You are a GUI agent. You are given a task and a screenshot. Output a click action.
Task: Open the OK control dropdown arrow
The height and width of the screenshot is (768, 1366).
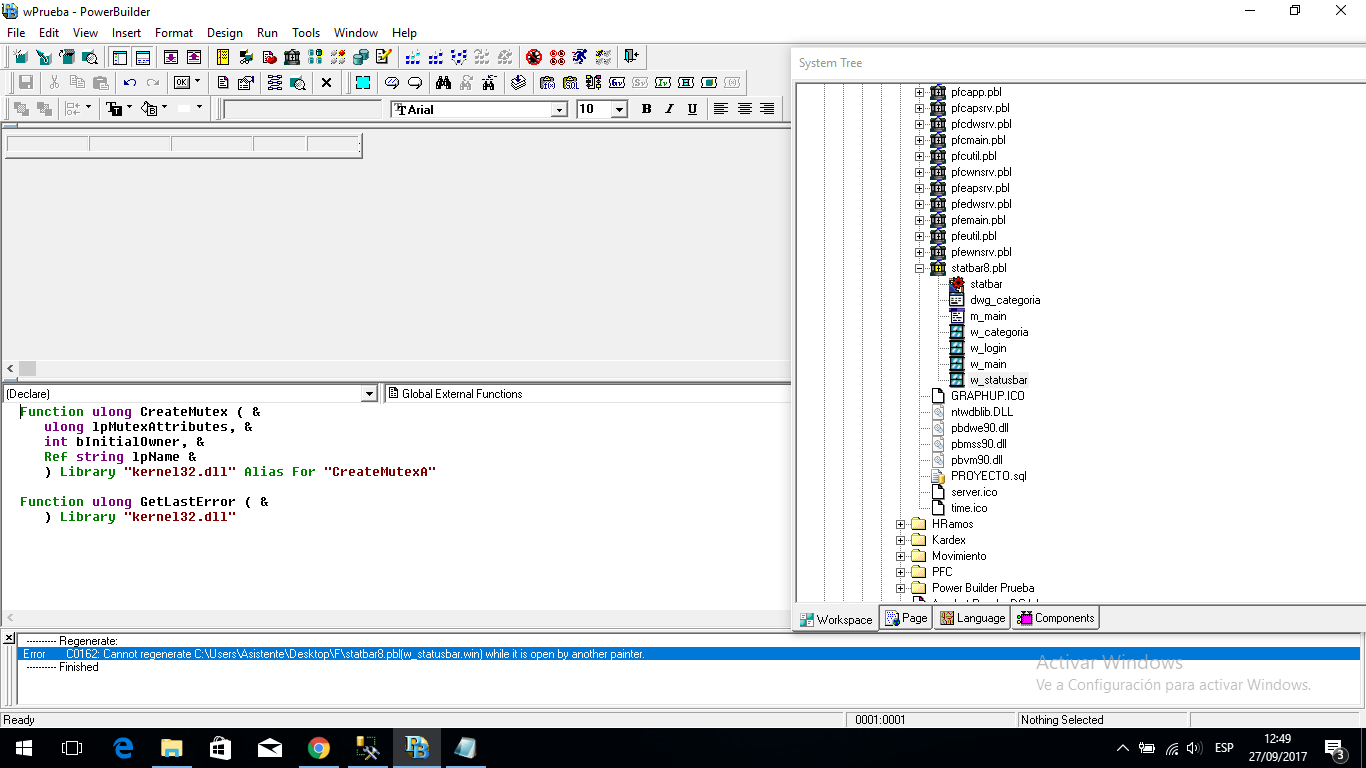[198, 81]
